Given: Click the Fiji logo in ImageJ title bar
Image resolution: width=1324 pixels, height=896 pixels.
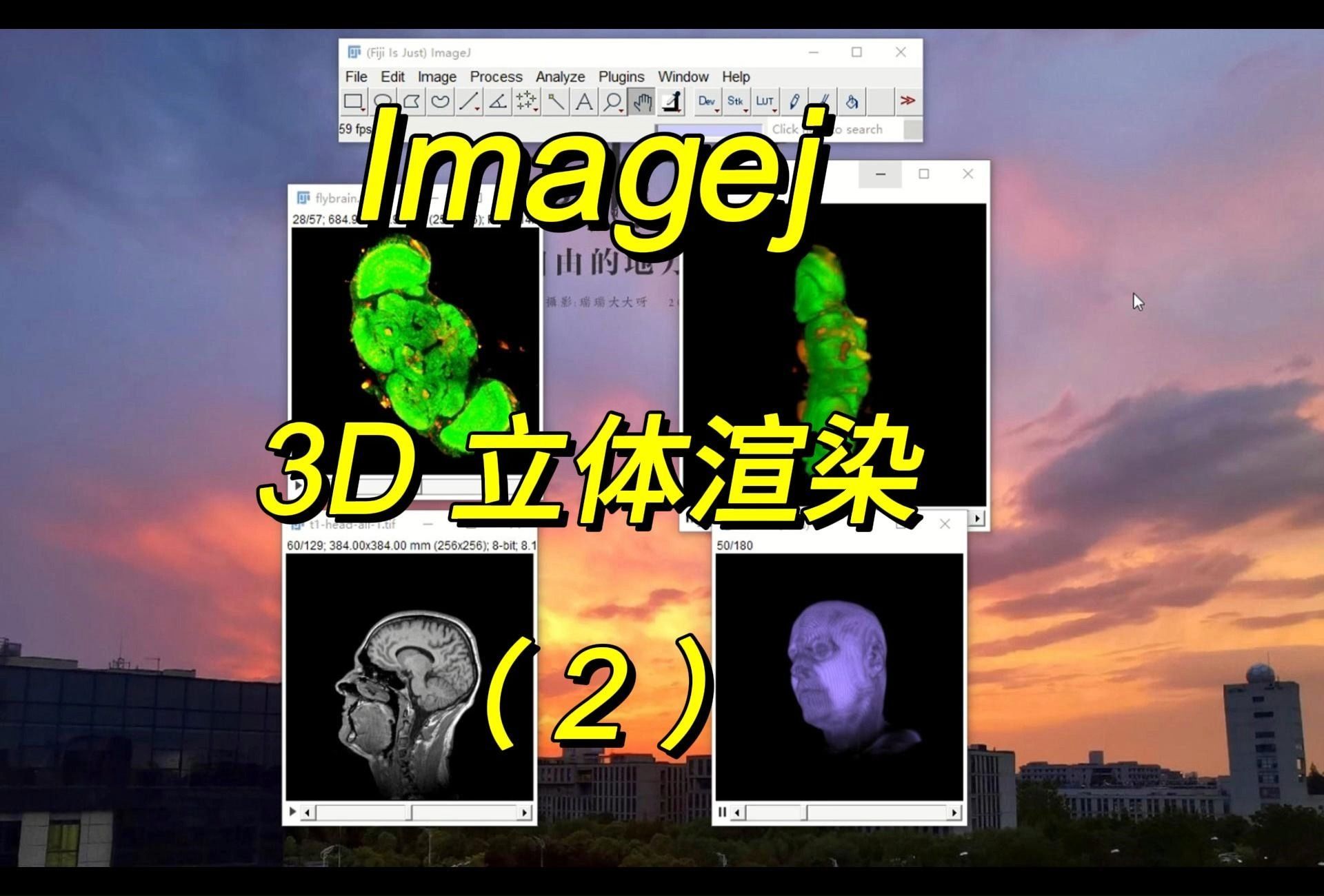Looking at the screenshot, I should 354,52.
